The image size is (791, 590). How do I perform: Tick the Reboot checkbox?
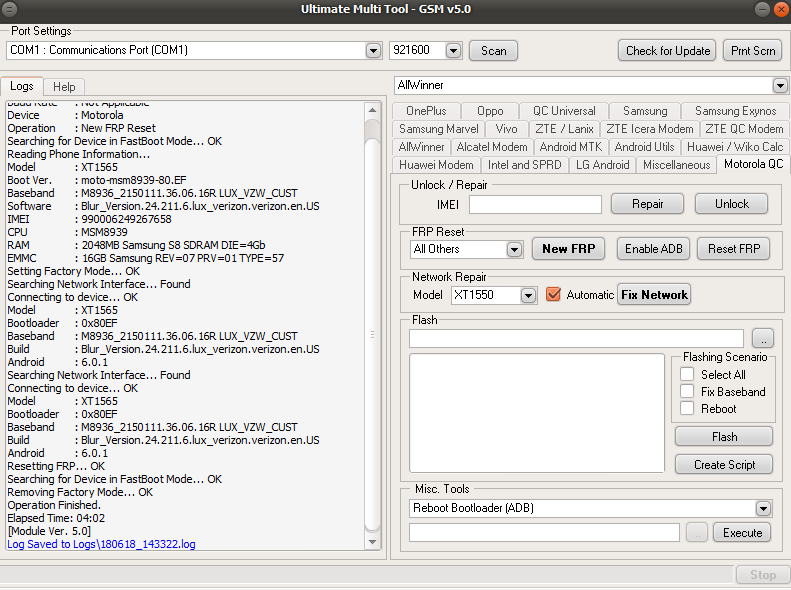point(687,408)
